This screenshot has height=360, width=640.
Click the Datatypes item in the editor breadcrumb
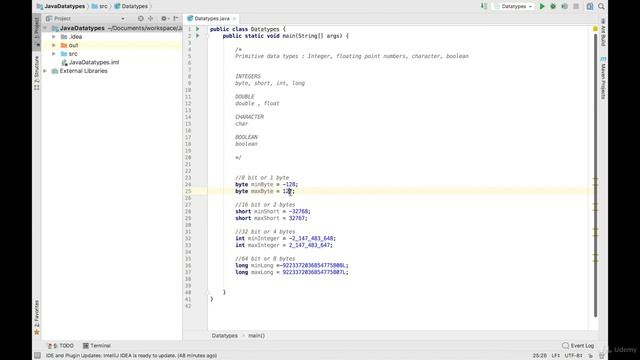point(224,336)
